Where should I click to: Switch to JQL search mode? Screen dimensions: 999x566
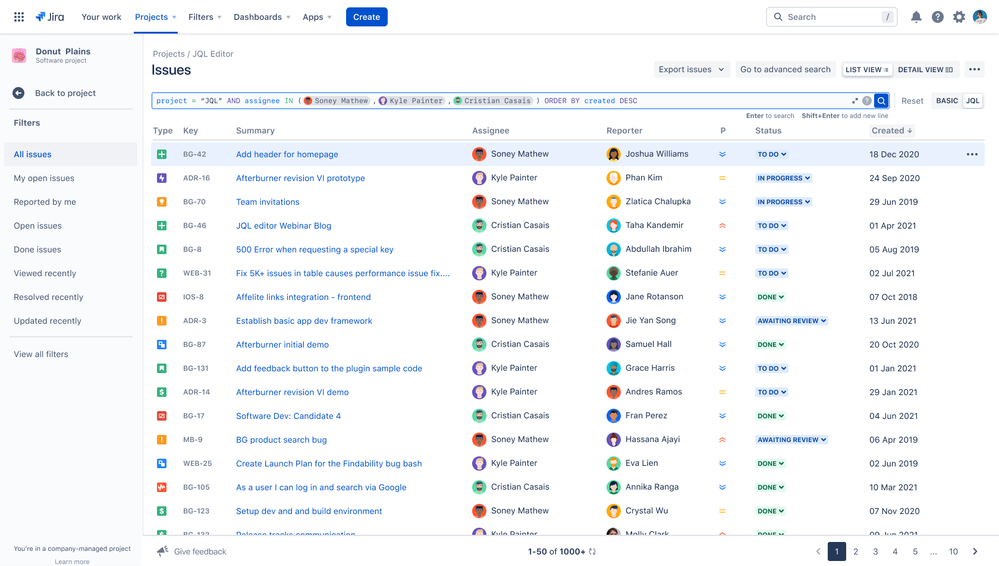(x=972, y=101)
